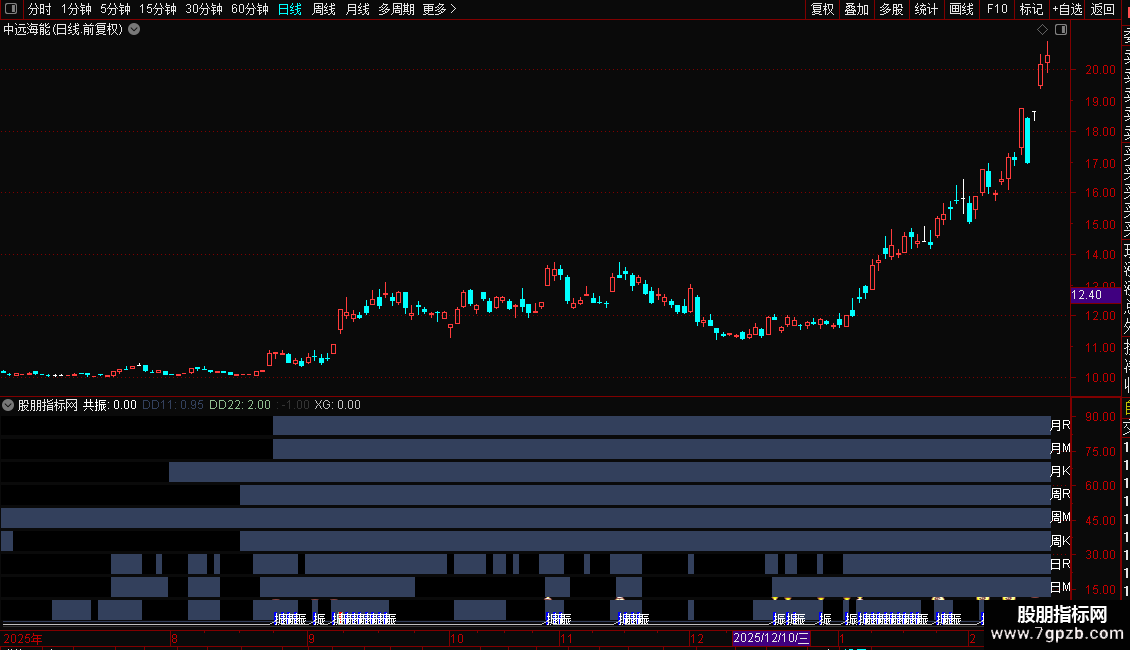Viewport: 1130px width, 650px height.
Task: Click the 周K indicator row label
Action: coord(1060,540)
